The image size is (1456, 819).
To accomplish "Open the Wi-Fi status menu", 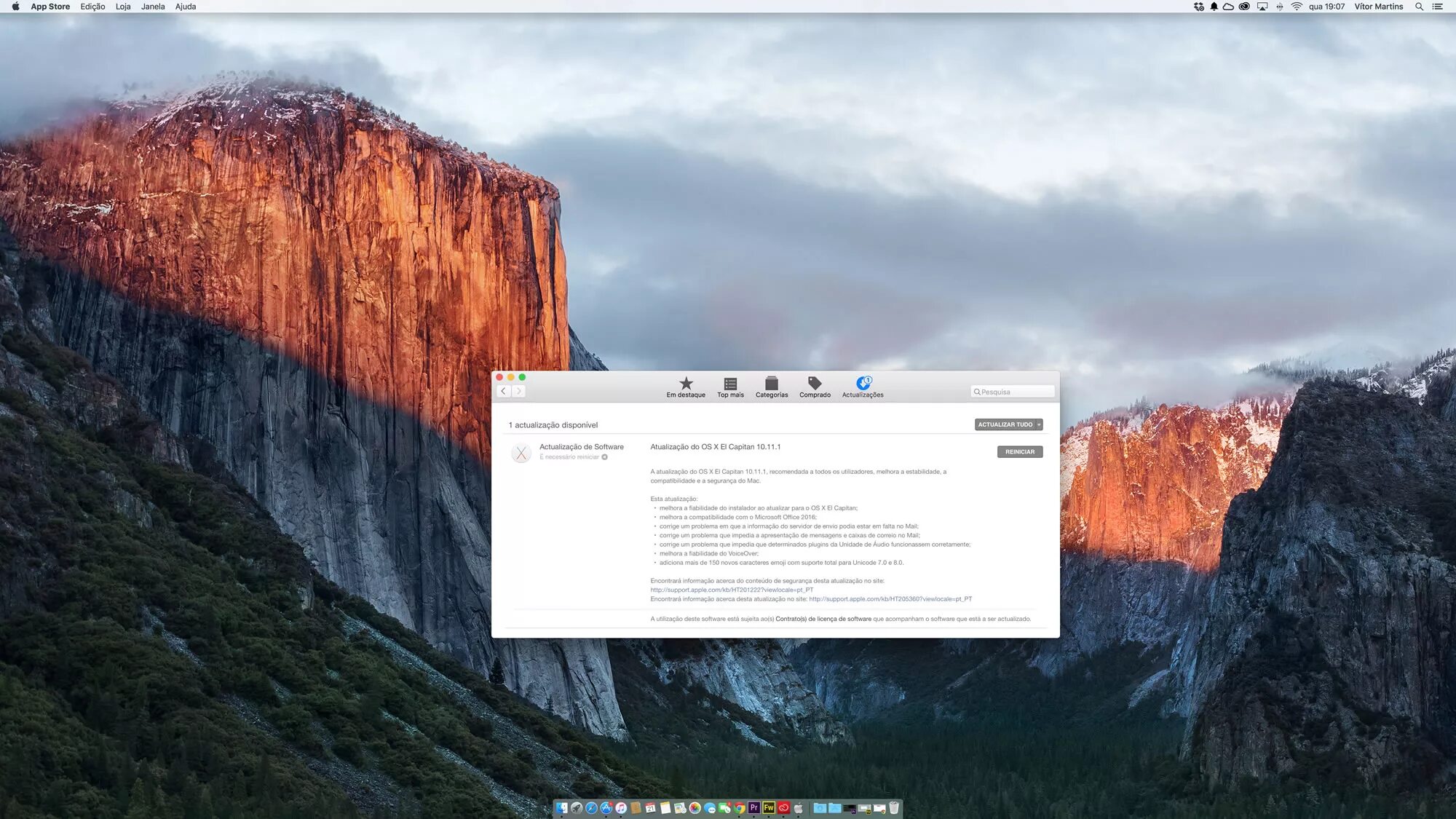I will point(1297,7).
